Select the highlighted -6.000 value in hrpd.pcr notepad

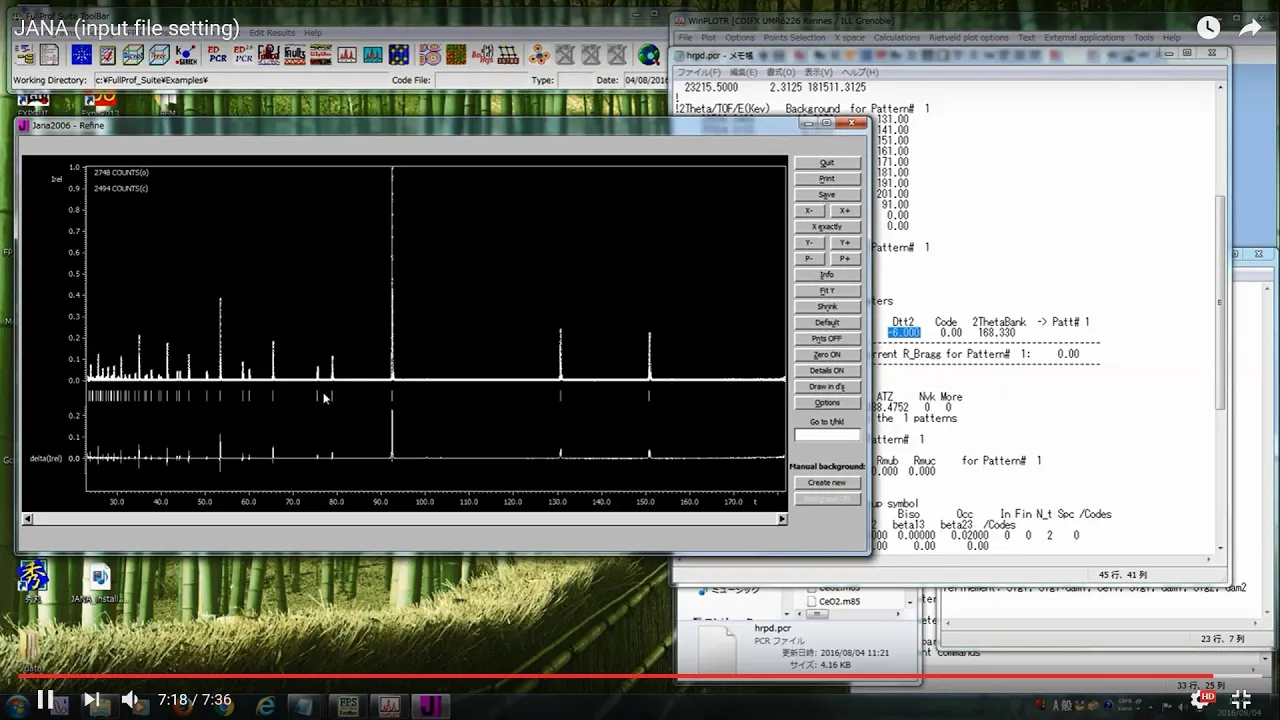pos(904,333)
